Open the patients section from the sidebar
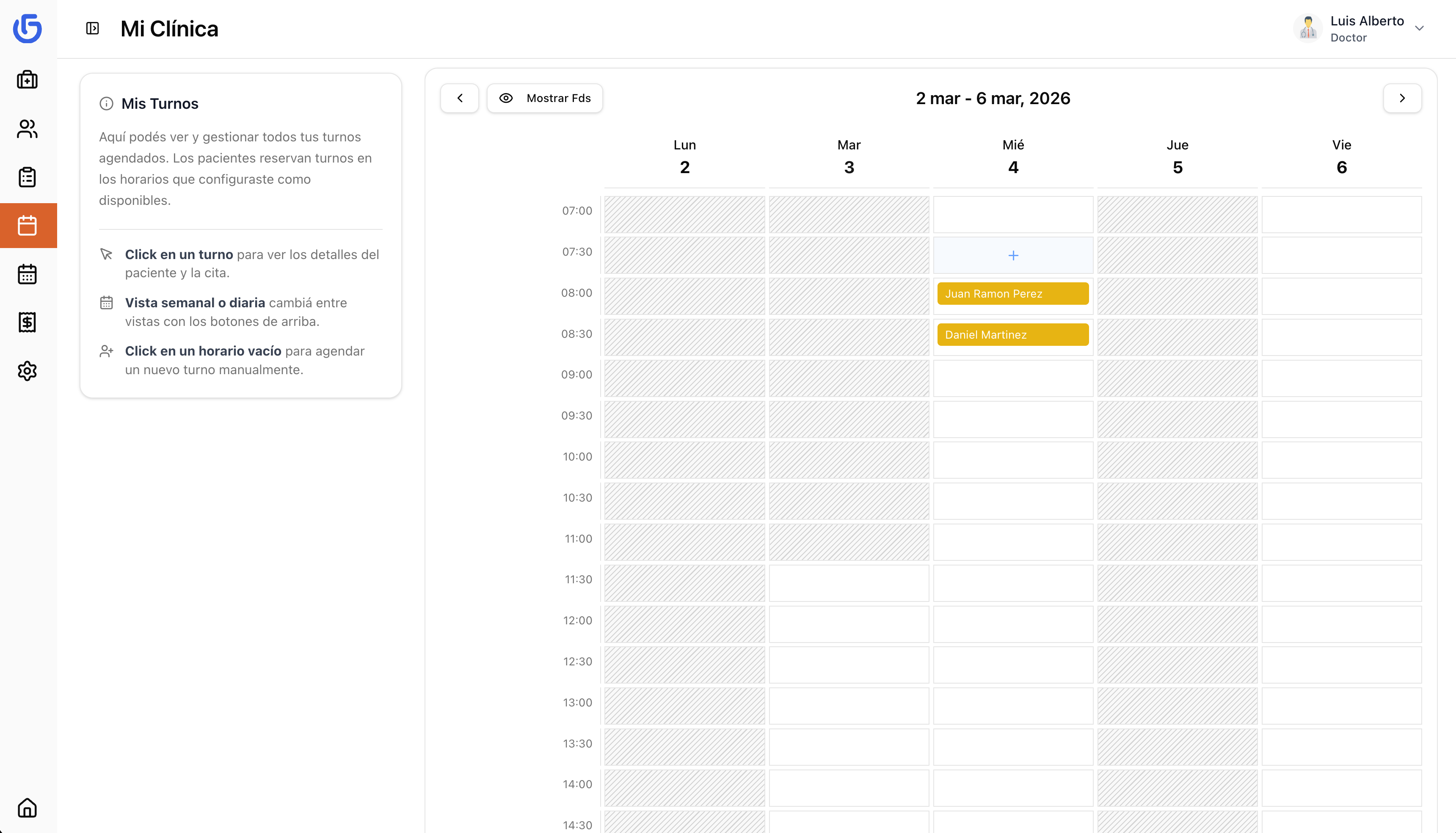1456x833 pixels. [x=28, y=129]
